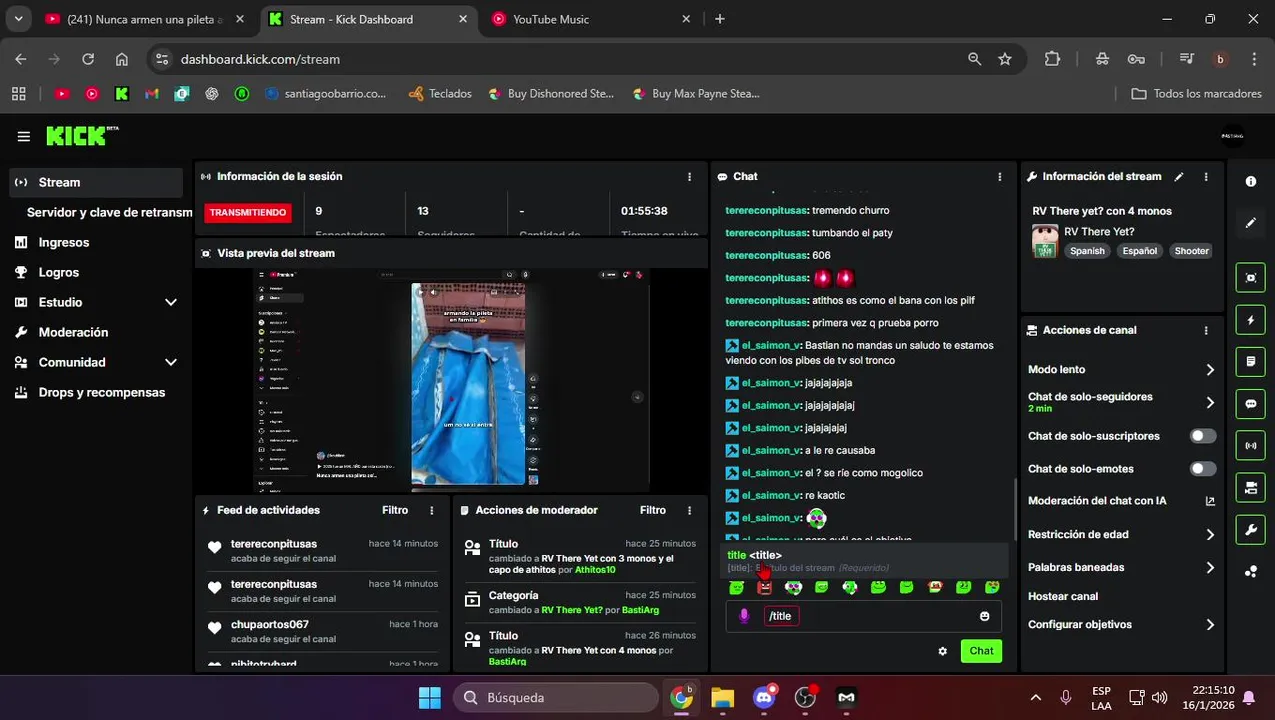Open Modo lento settings
Viewport: 1275px width, 720px height.
tap(1121, 370)
